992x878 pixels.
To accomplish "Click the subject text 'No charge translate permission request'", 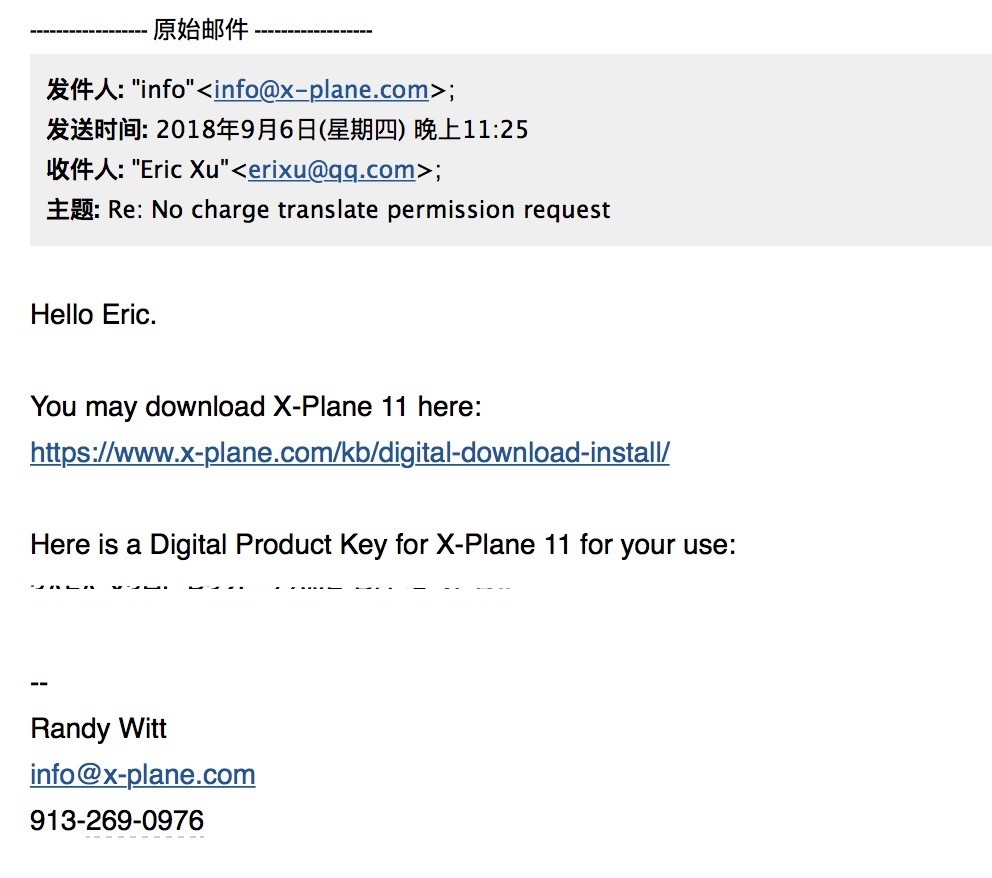I will [381, 210].
